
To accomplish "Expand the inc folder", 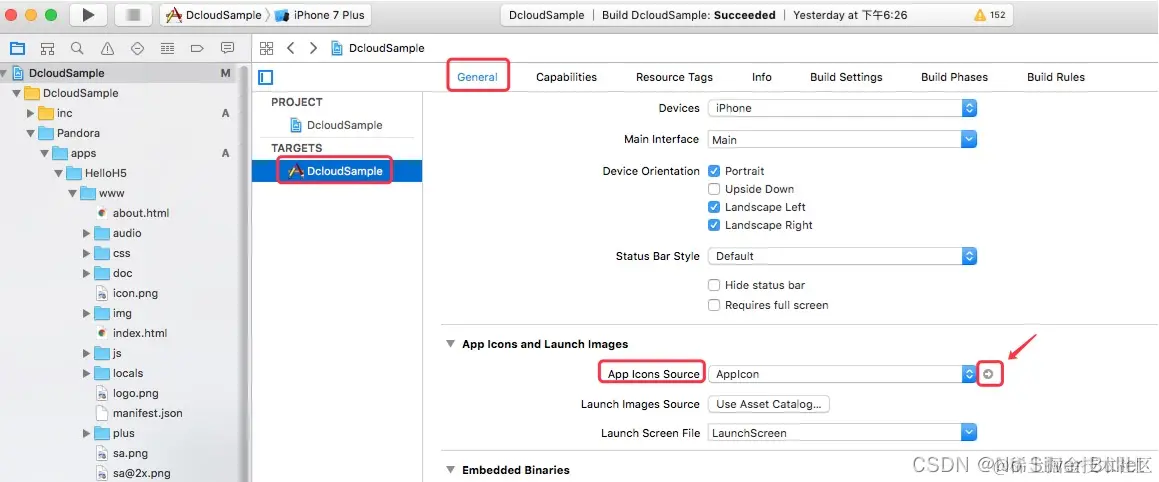I will (30, 113).
